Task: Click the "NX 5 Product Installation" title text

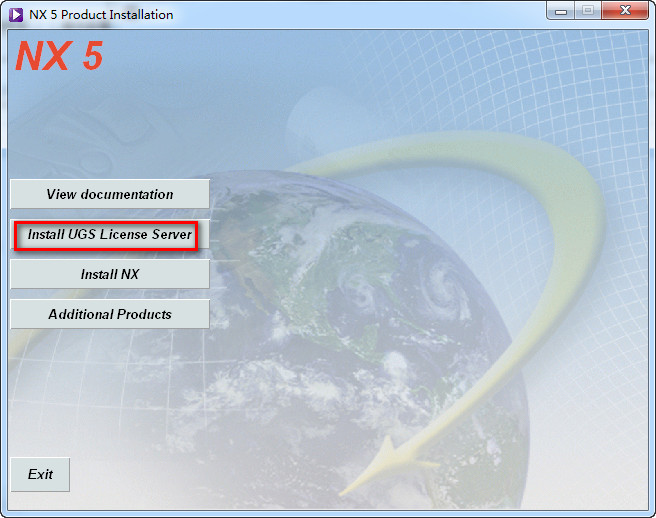Action: click(101, 15)
